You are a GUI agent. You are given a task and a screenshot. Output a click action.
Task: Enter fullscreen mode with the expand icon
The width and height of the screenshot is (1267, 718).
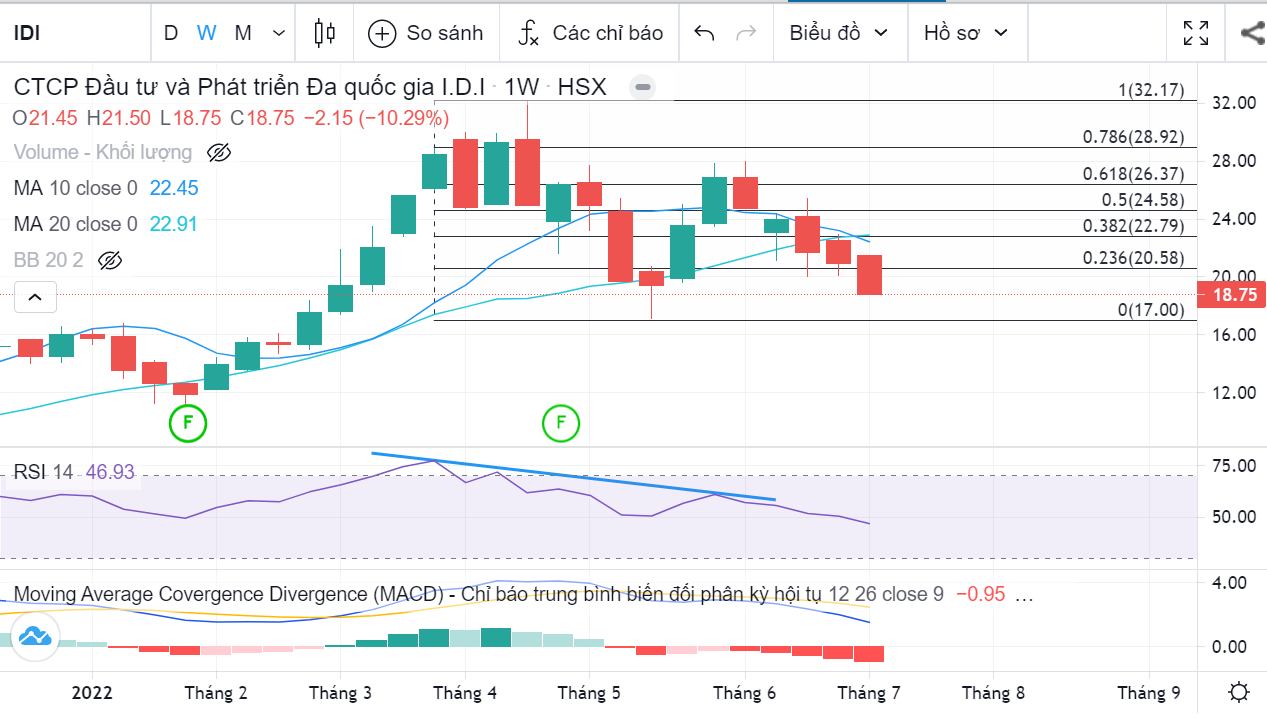[1195, 33]
